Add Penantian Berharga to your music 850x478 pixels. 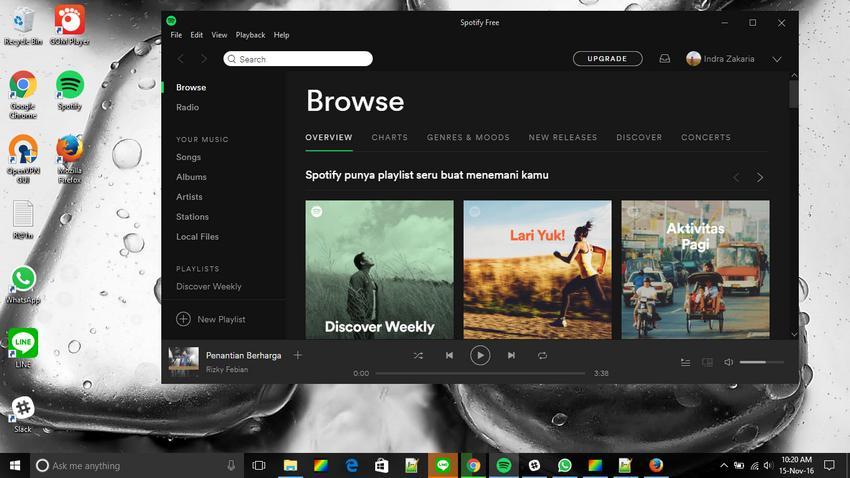[298, 356]
